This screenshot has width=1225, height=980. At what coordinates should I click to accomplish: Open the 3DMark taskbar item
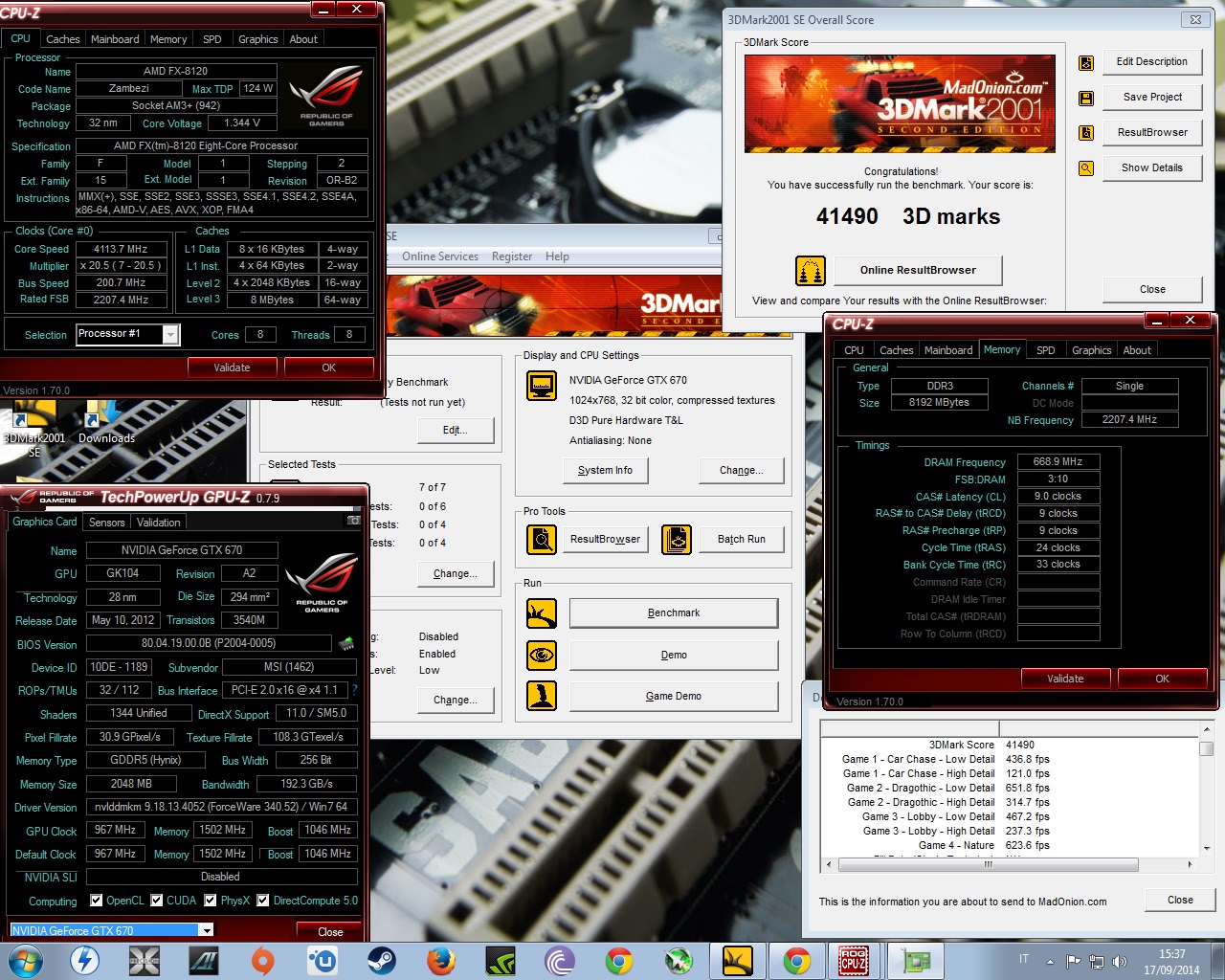[x=738, y=961]
